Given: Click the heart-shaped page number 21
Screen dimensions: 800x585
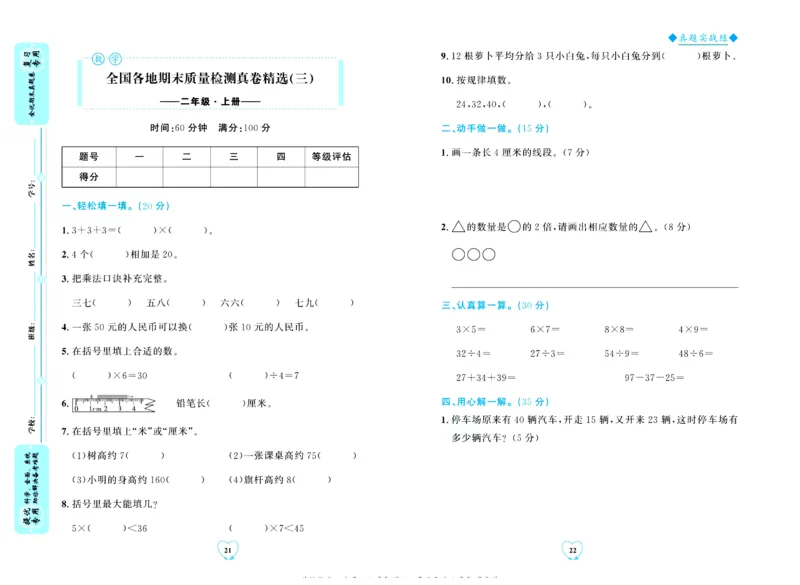Looking at the screenshot, I should [228, 549].
